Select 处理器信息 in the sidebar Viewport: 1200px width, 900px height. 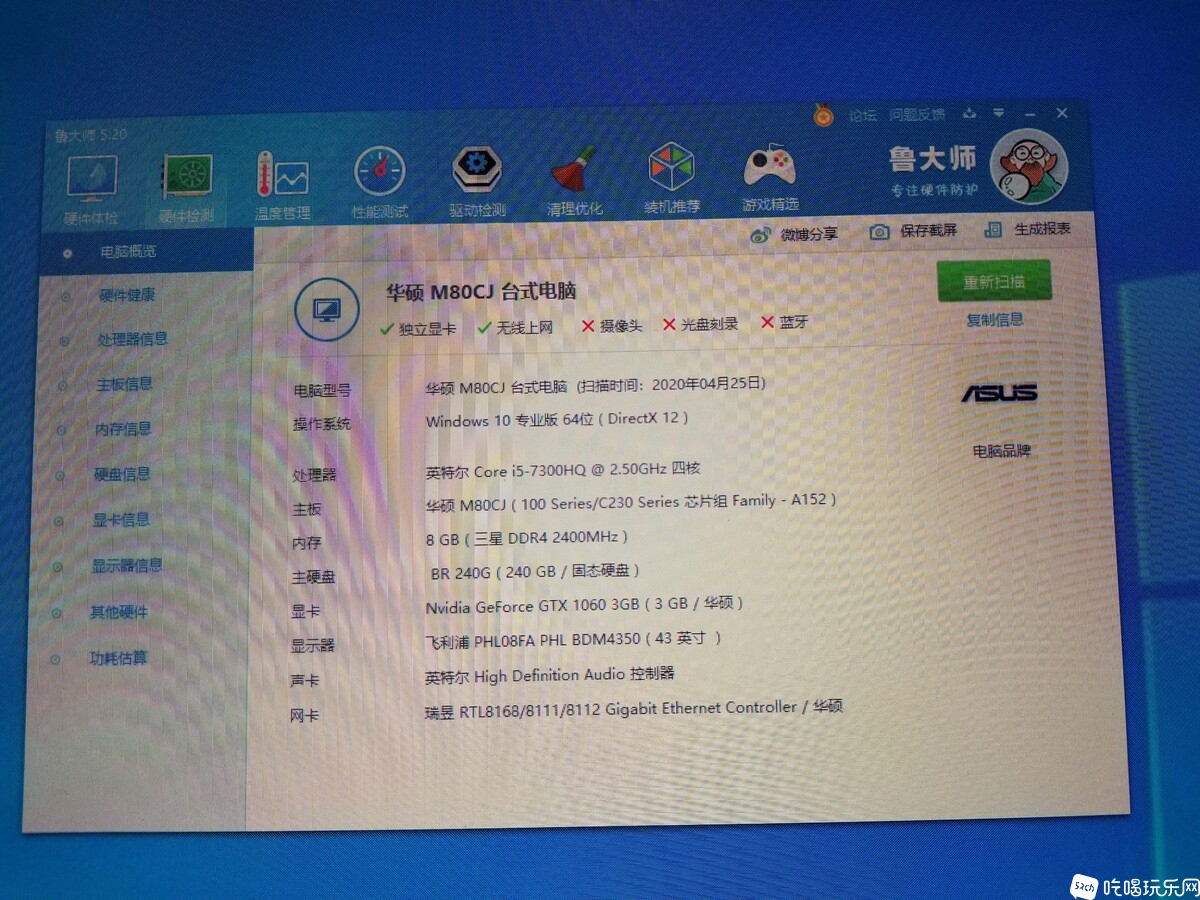tap(131, 339)
